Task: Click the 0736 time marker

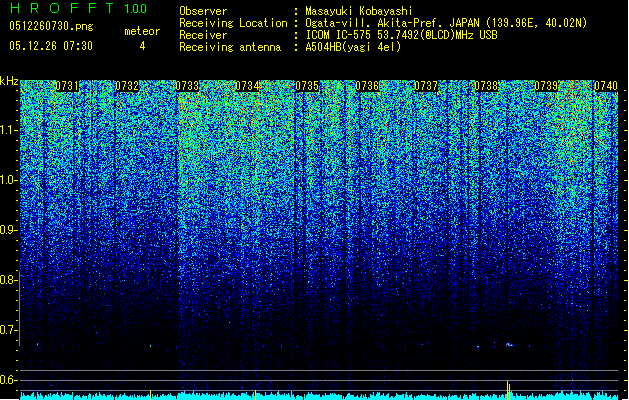Action: [367, 86]
